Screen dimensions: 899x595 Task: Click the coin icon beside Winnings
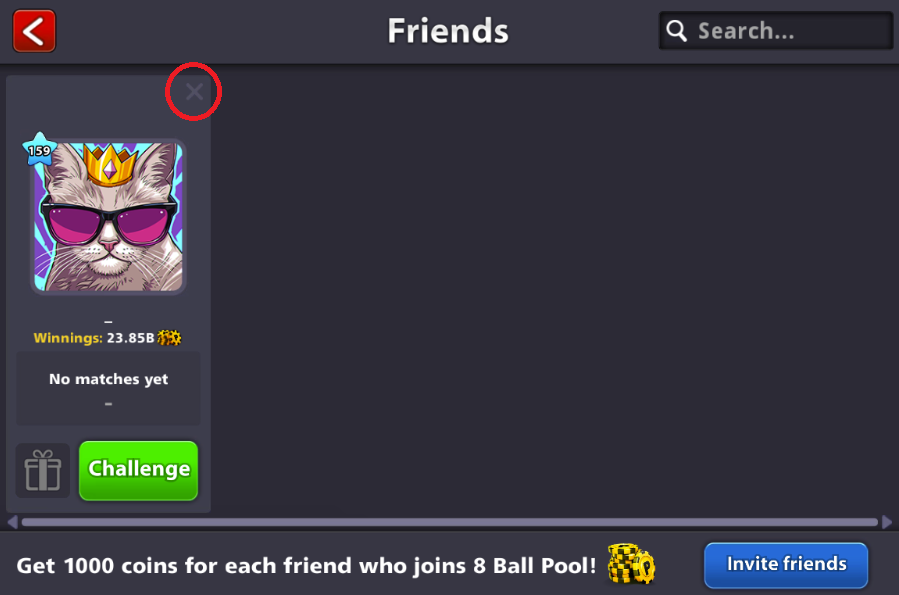click(169, 338)
